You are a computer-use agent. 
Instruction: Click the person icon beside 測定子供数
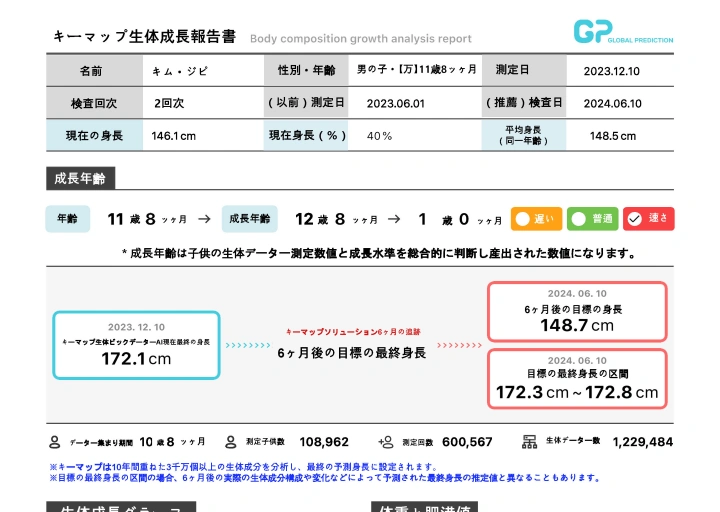pos(231,441)
